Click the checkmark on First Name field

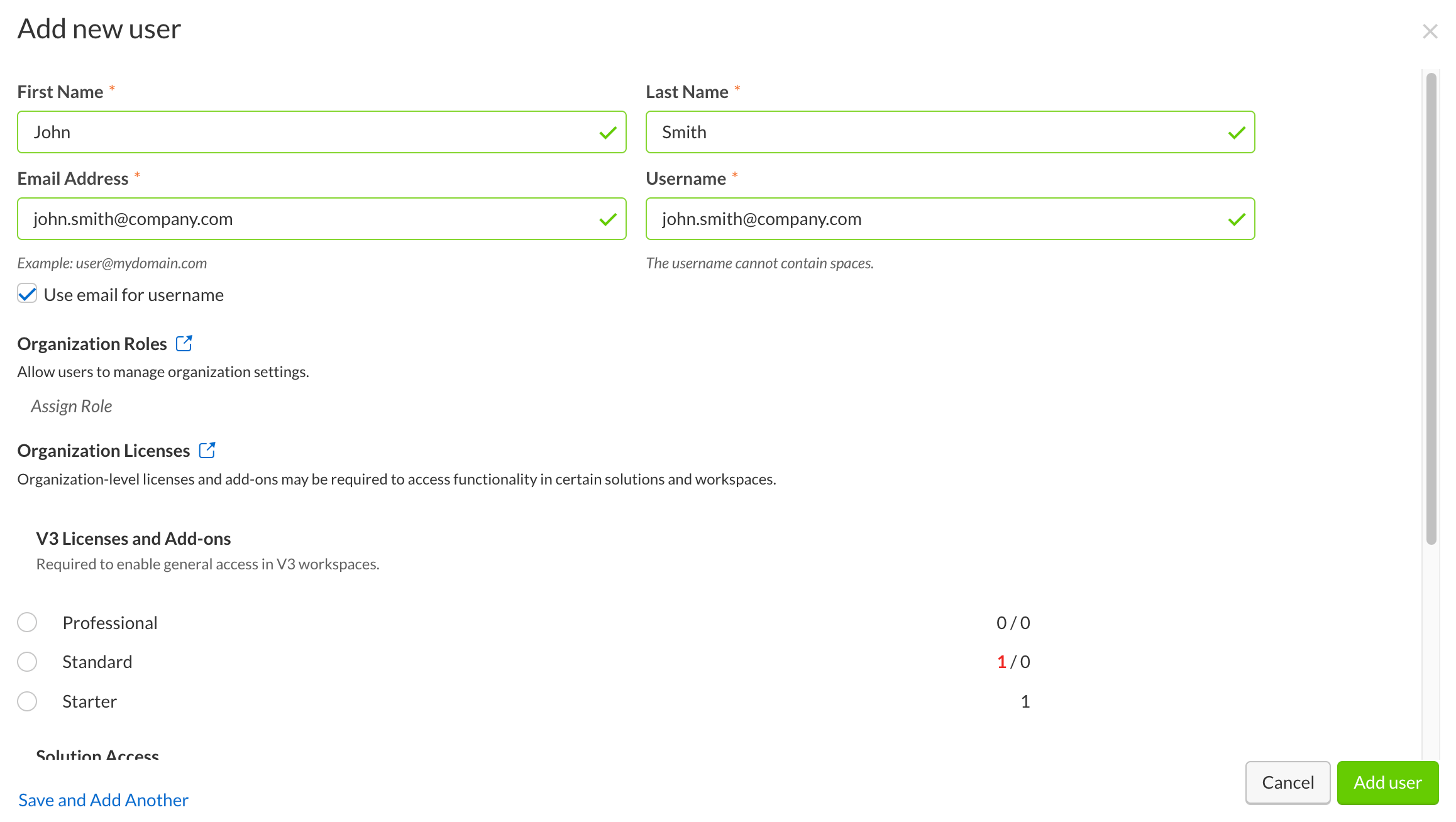(x=607, y=132)
